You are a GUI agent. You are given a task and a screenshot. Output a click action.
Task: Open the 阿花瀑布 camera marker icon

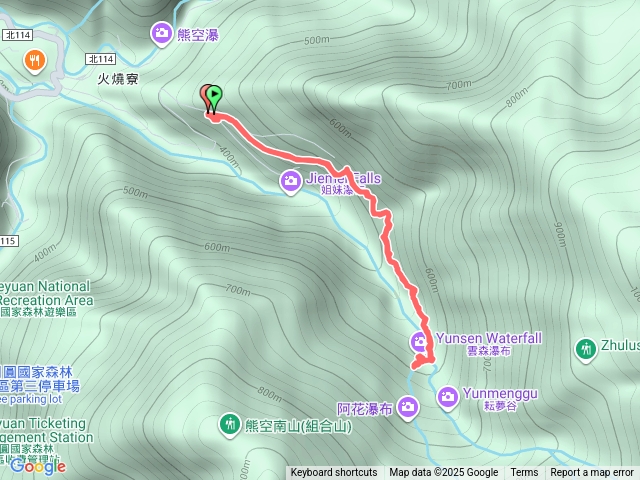(407, 407)
